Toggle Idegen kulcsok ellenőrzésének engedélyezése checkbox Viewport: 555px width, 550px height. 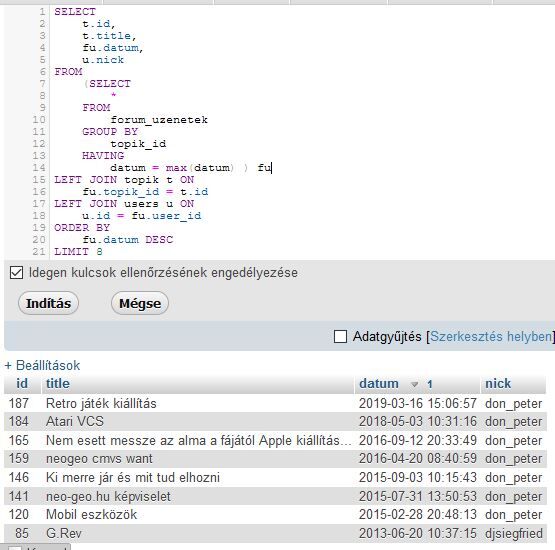click(16, 273)
